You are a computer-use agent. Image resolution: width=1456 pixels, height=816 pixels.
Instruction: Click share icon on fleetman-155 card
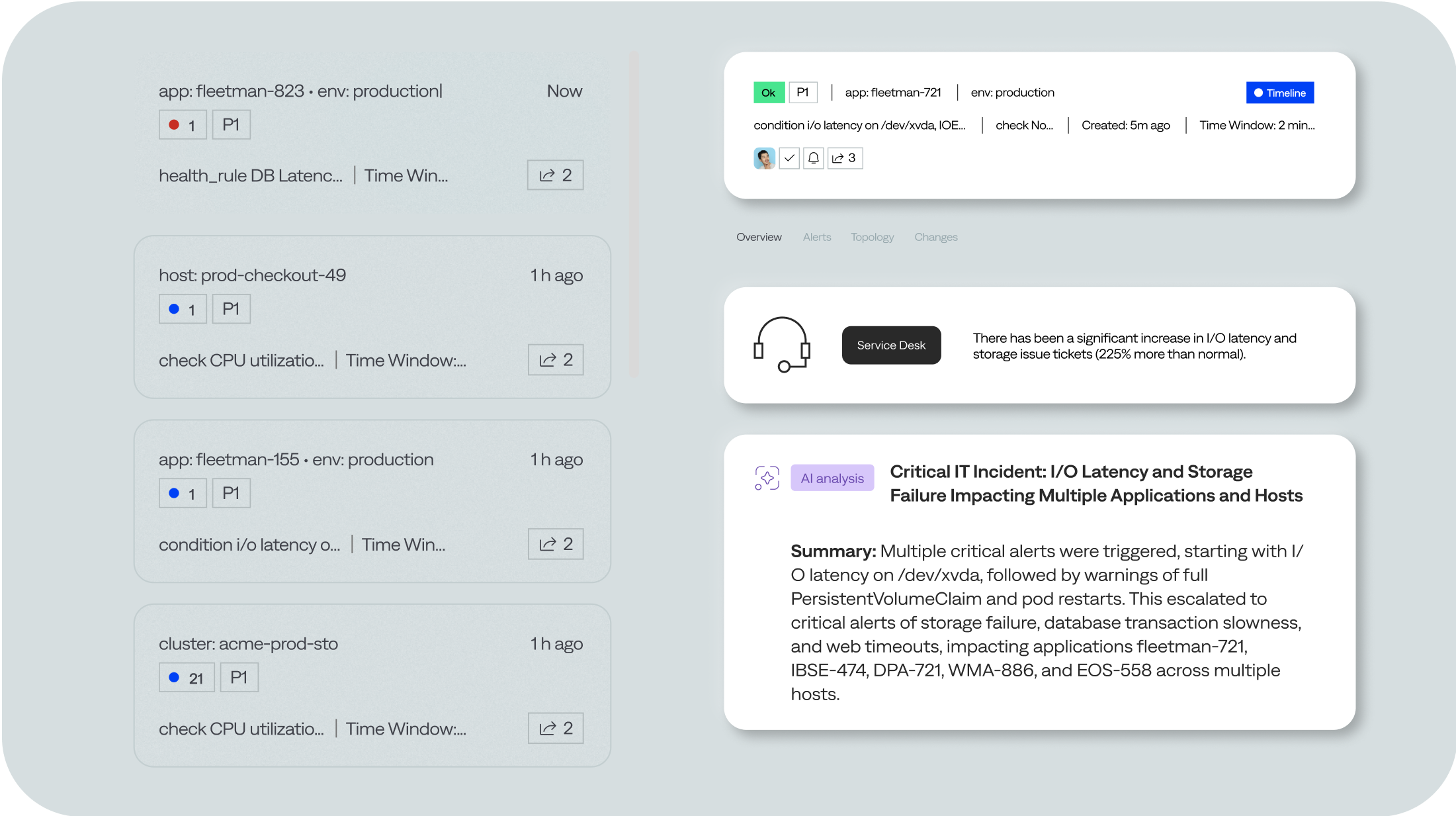pyautogui.click(x=556, y=544)
